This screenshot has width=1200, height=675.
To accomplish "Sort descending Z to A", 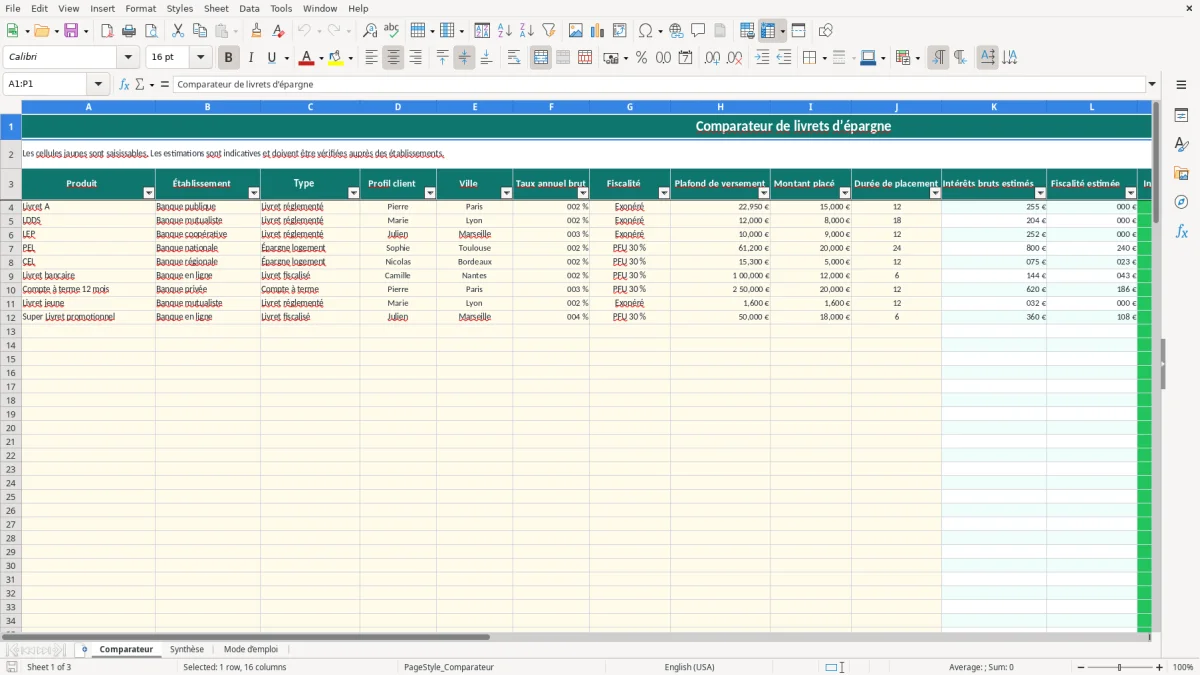I will [x=527, y=31].
